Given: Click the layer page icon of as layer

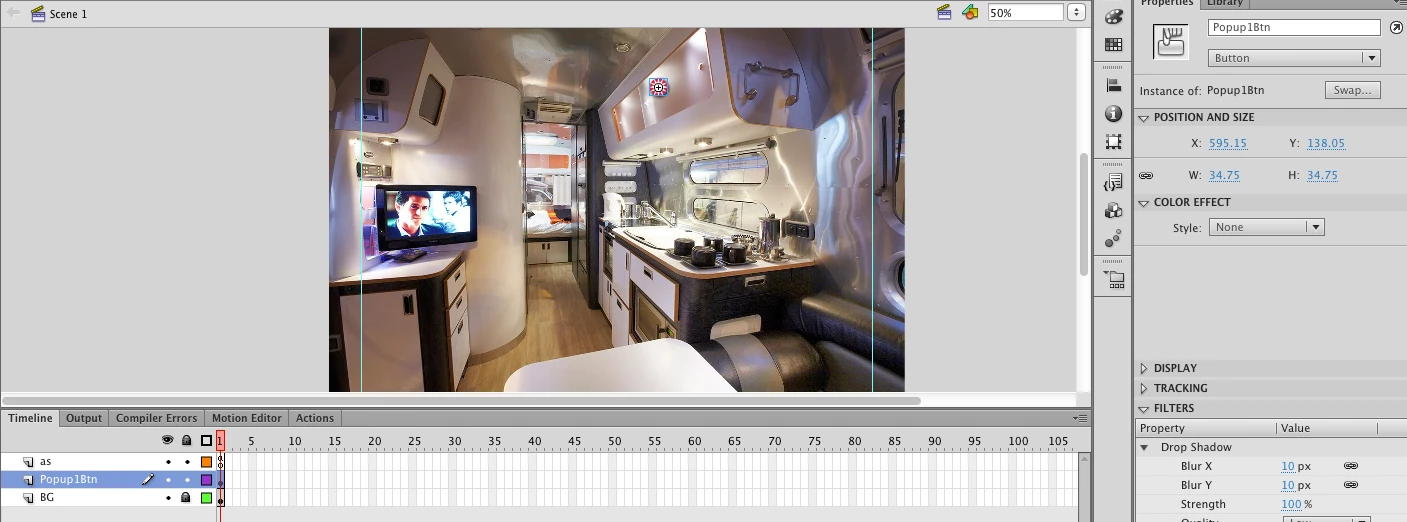Looking at the screenshot, I should [x=28, y=462].
